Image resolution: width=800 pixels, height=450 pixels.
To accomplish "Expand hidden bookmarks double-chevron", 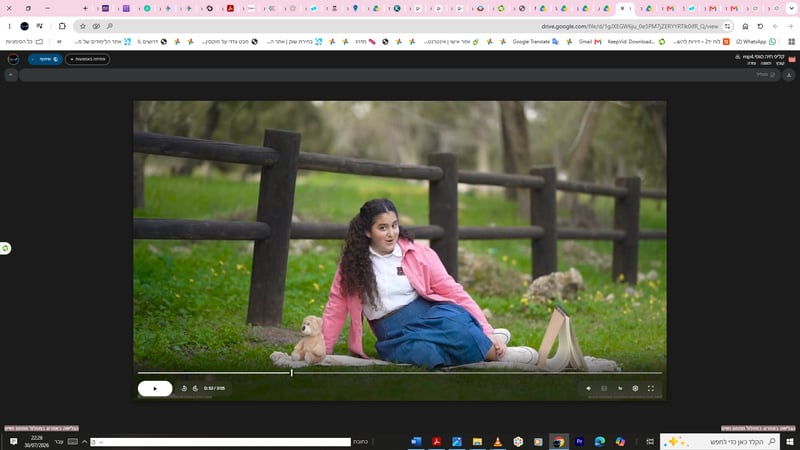I will click(x=59, y=42).
